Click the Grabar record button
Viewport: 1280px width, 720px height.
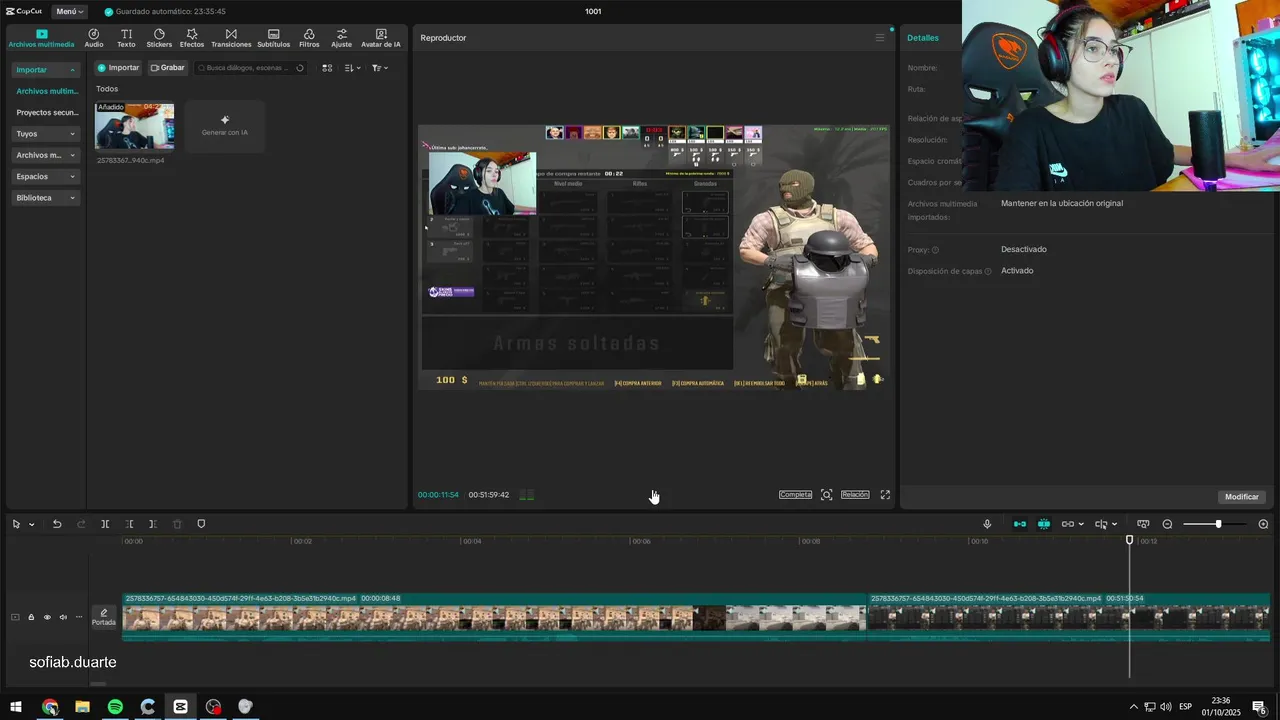coord(167,68)
